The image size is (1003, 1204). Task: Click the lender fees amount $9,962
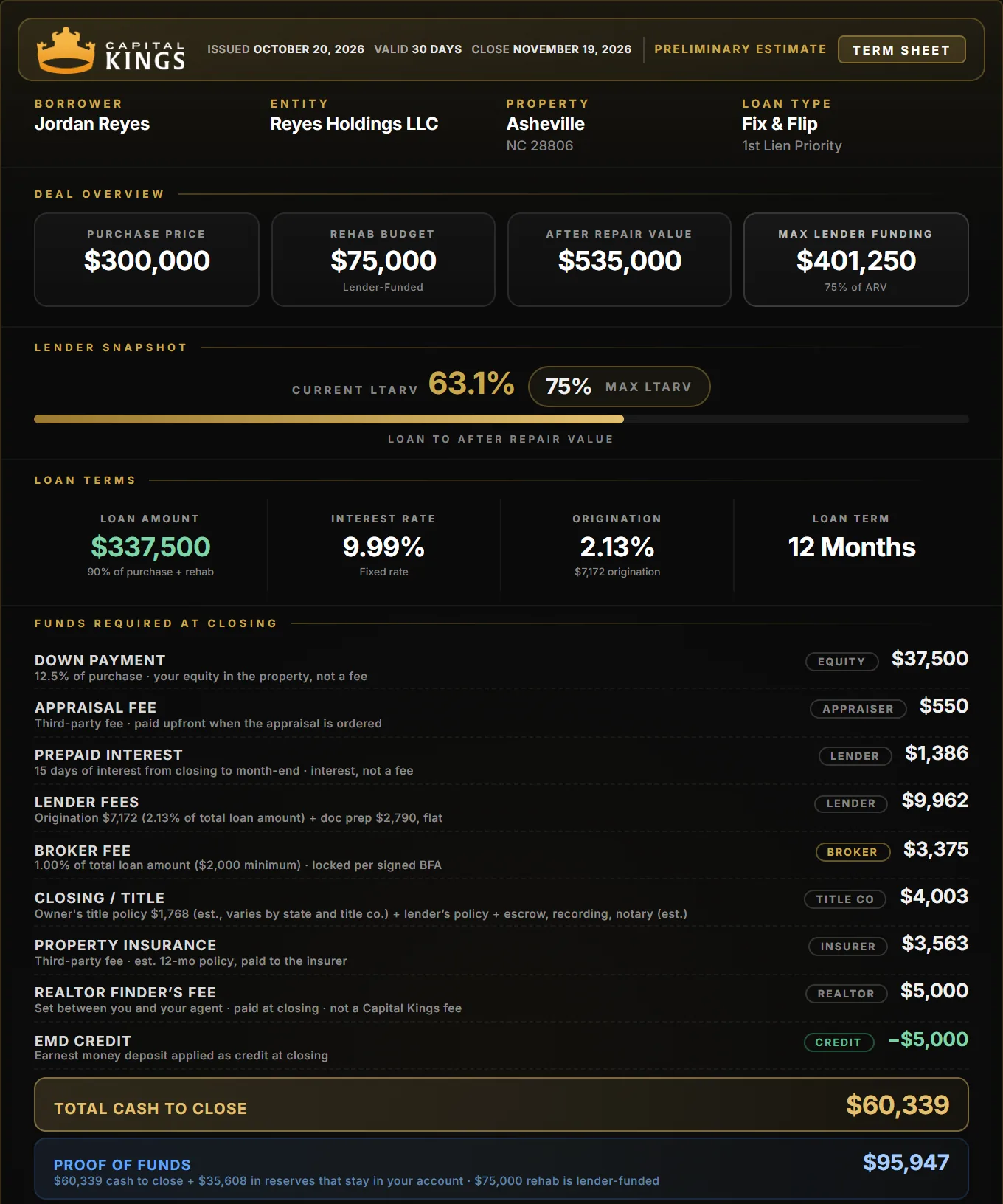tap(935, 800)
